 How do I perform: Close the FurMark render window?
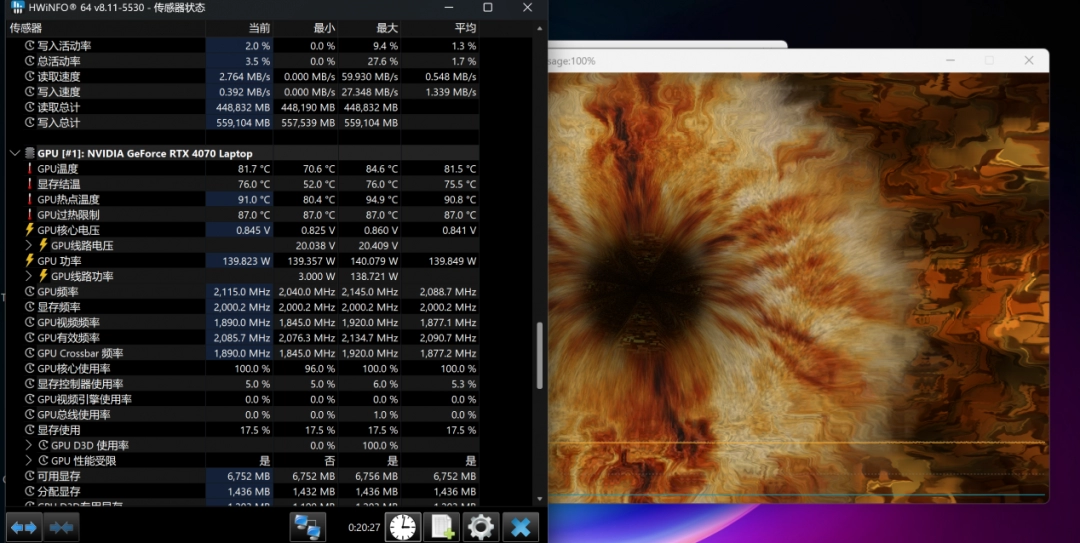(1029, 61)
